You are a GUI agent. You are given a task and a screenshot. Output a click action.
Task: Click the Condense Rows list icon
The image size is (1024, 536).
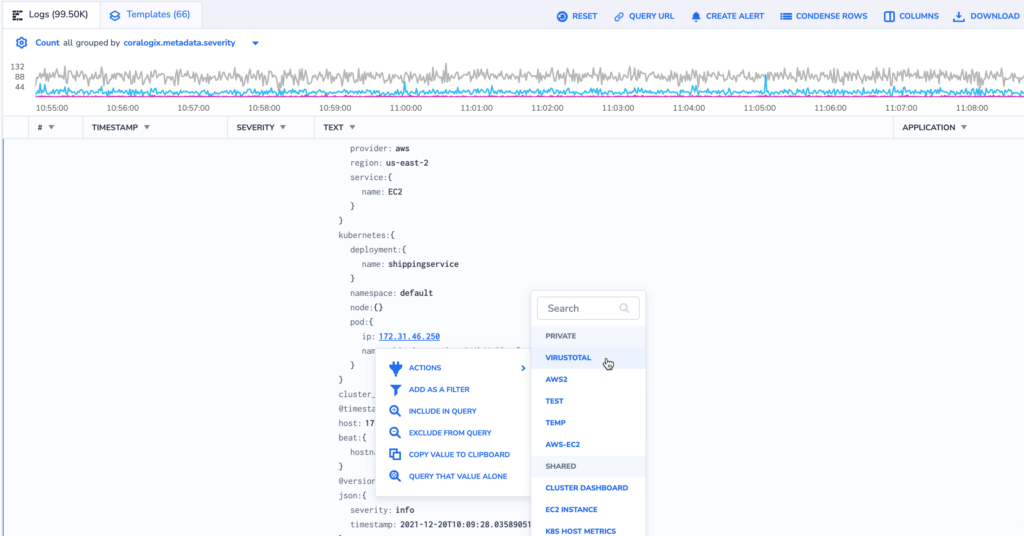point(786,16)
